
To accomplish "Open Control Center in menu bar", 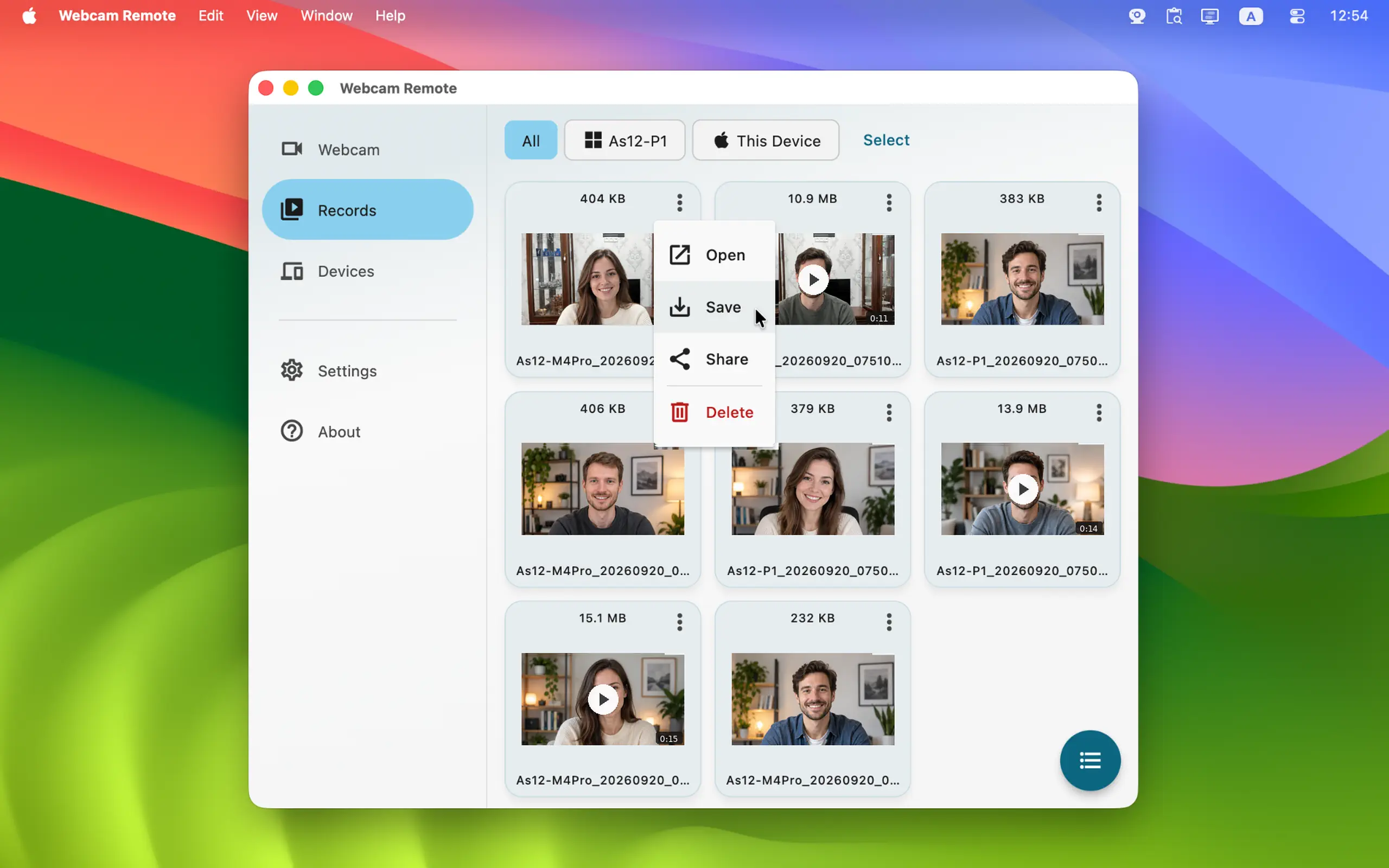I will [x=1297, y=16].
